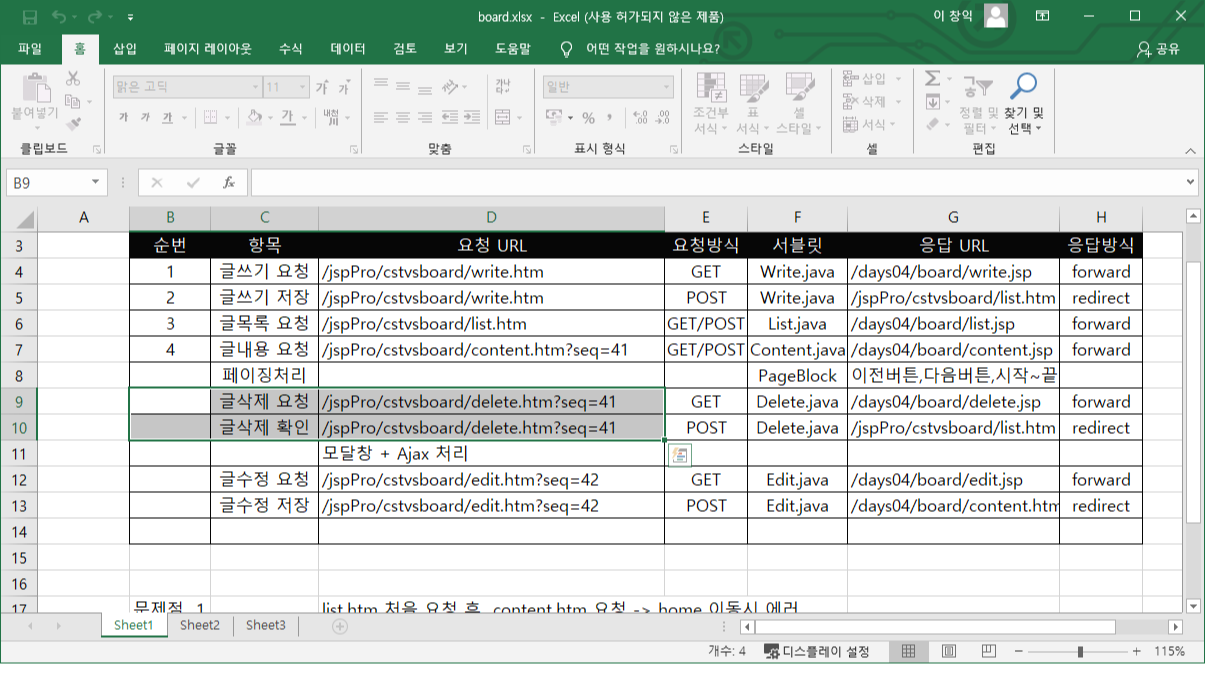
Task: Open the font name dropdown (맑은 고딕)
Action: (x=254, y=87)
